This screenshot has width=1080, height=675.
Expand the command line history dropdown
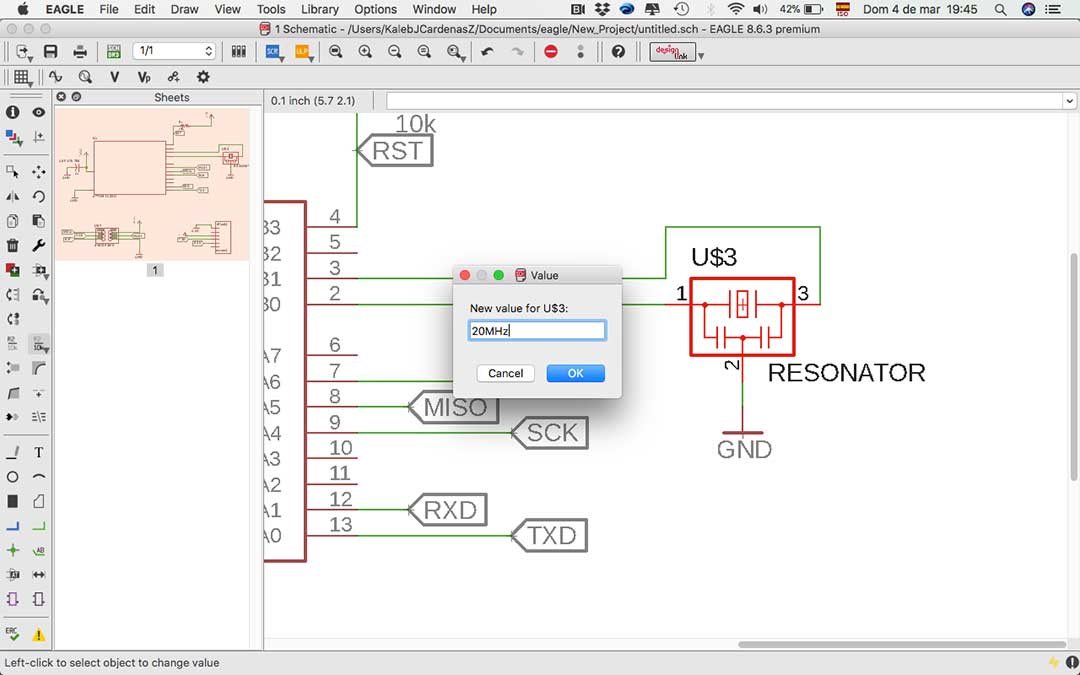pyautogui.click(x=1069, y=101)
